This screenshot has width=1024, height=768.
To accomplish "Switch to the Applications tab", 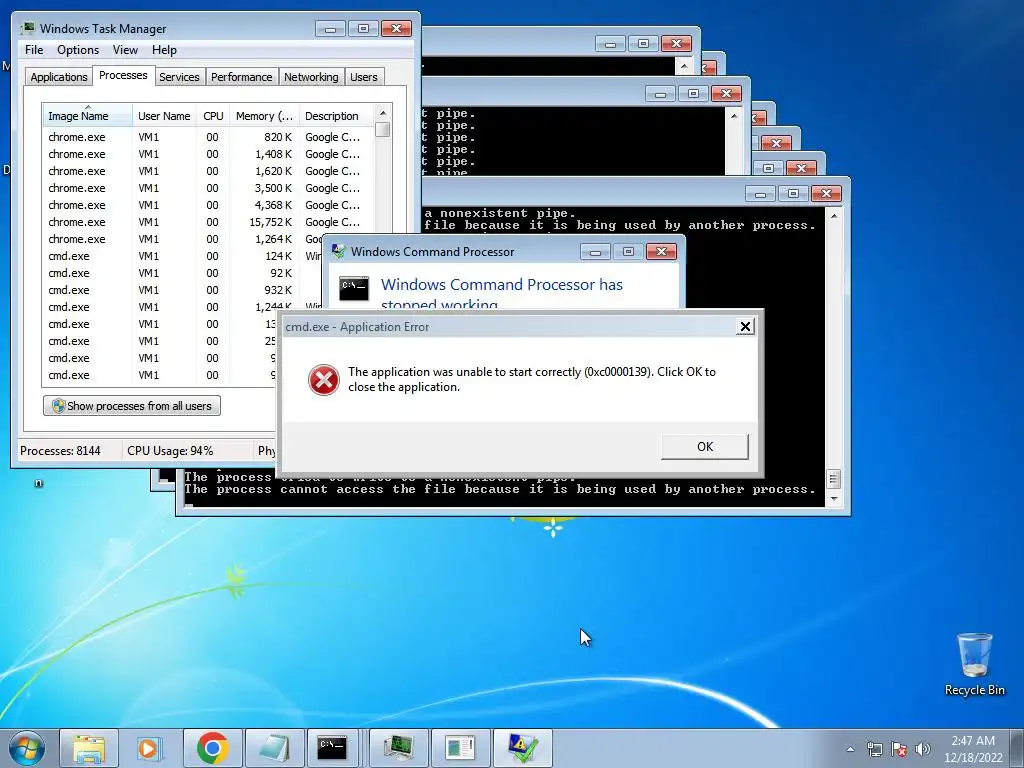I will [59, 77].
